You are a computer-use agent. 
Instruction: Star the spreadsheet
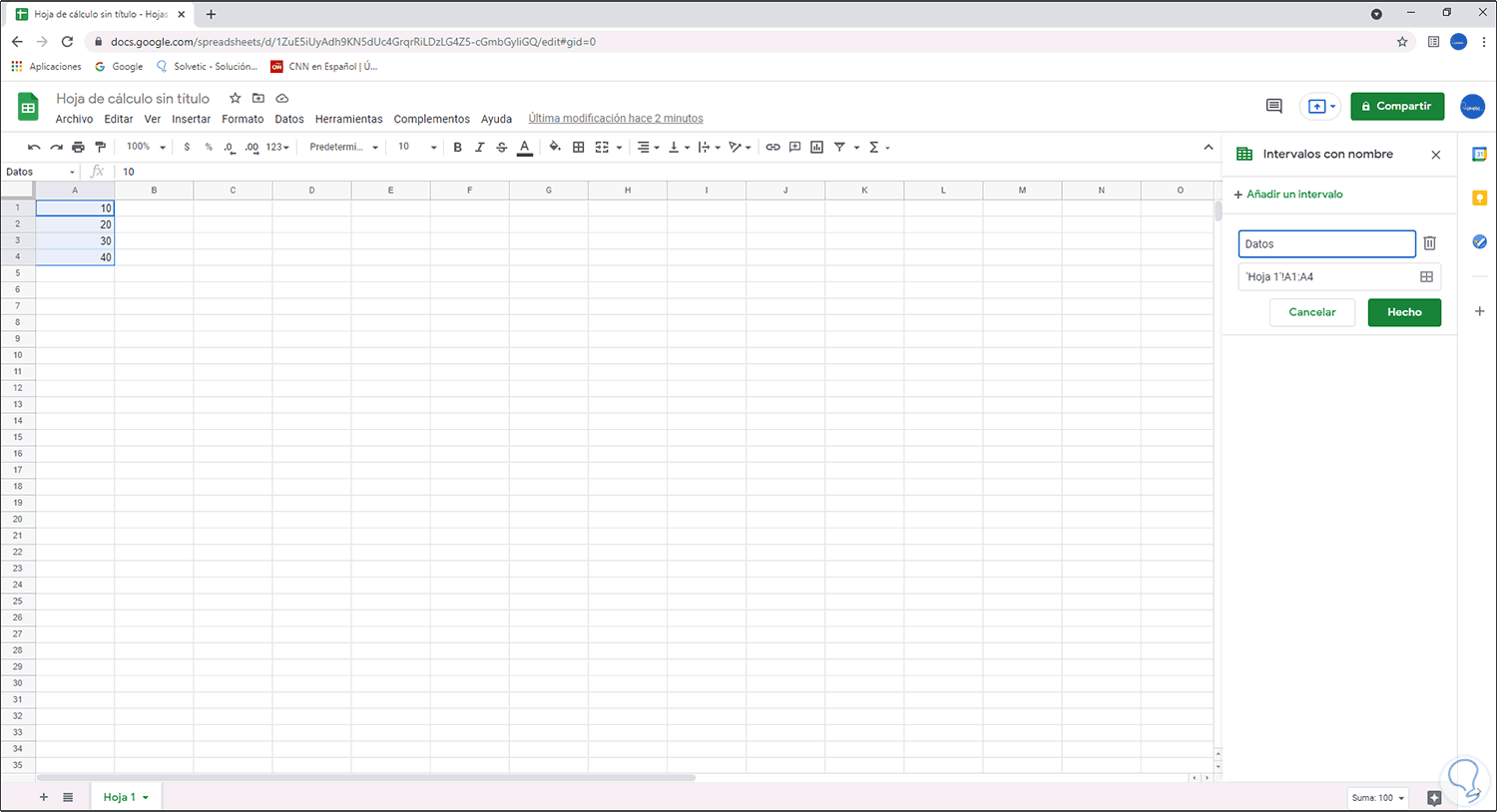235,98
